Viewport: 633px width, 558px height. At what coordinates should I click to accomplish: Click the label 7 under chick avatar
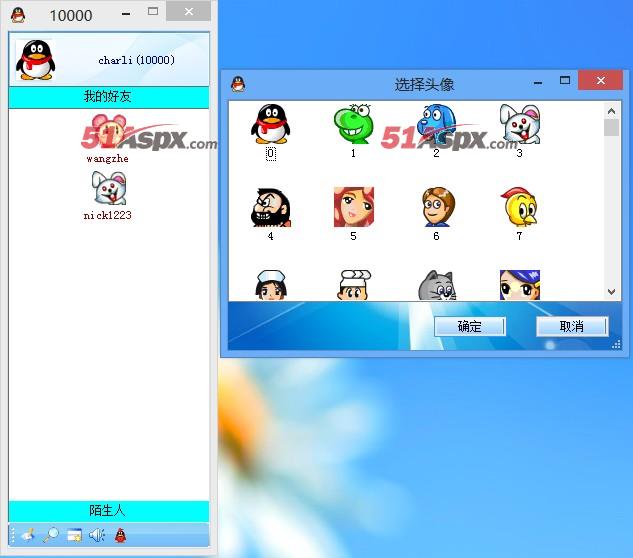coord(520,236)
